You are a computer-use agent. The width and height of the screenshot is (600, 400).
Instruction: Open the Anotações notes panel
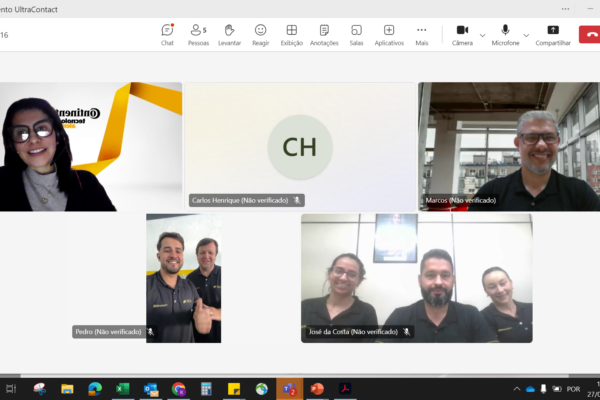click(x=324, y=34)
